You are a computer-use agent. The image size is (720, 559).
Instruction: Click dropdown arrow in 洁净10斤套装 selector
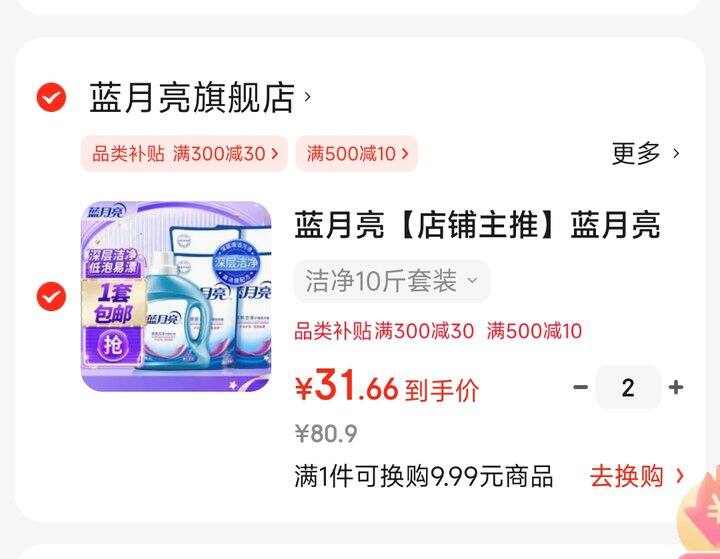(x=472, y=280)
